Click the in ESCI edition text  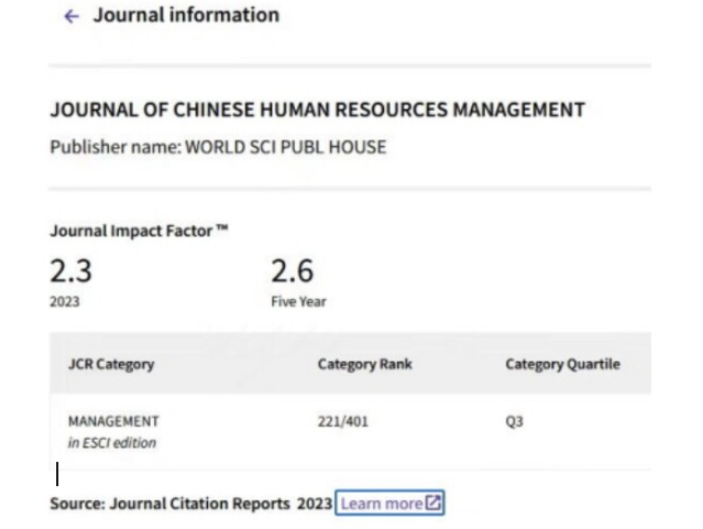click(112, 443)
